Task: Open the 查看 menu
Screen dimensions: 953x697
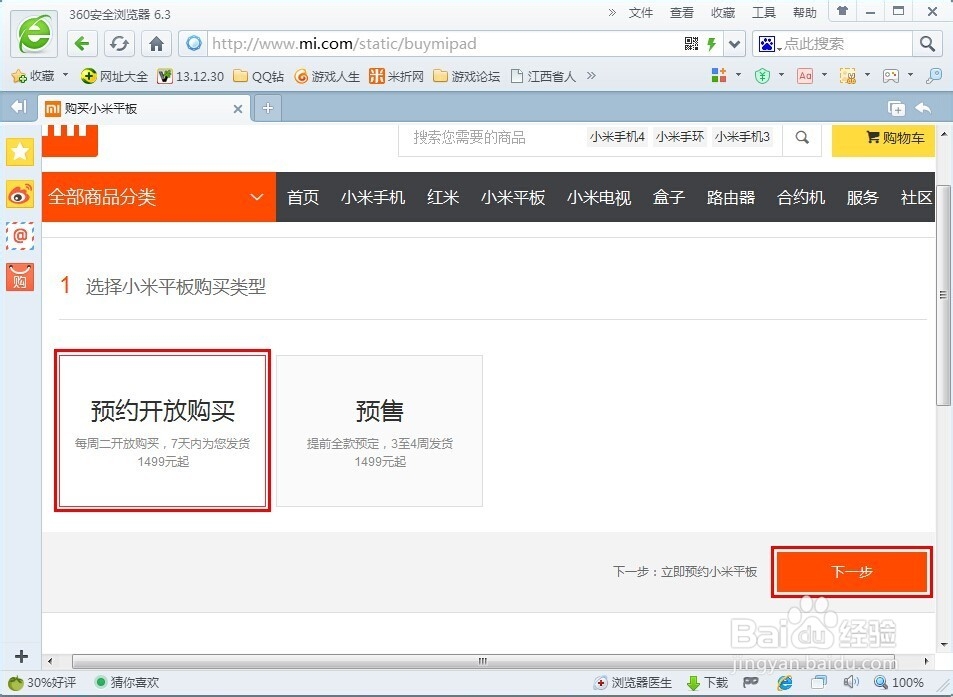Action: pos(682,13)
